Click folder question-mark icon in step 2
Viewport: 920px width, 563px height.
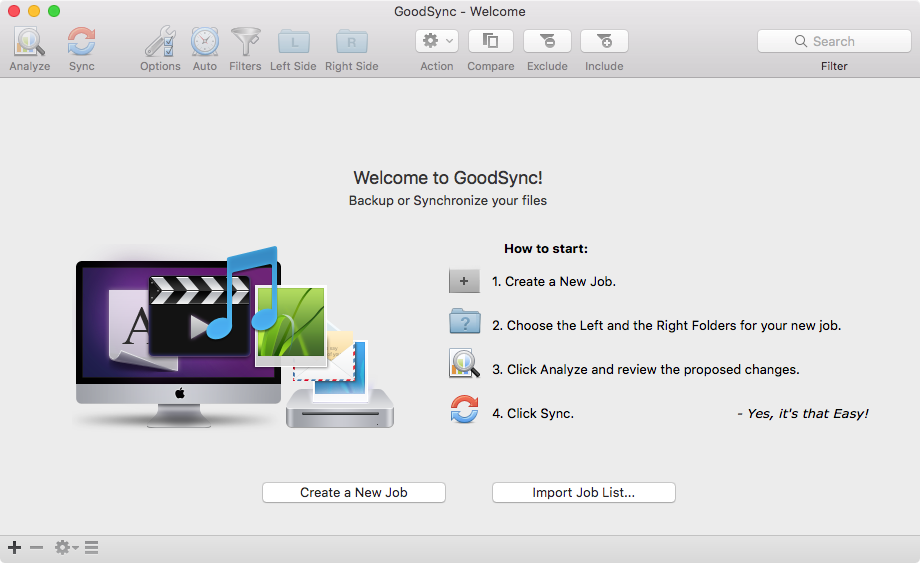pos(465,321)
